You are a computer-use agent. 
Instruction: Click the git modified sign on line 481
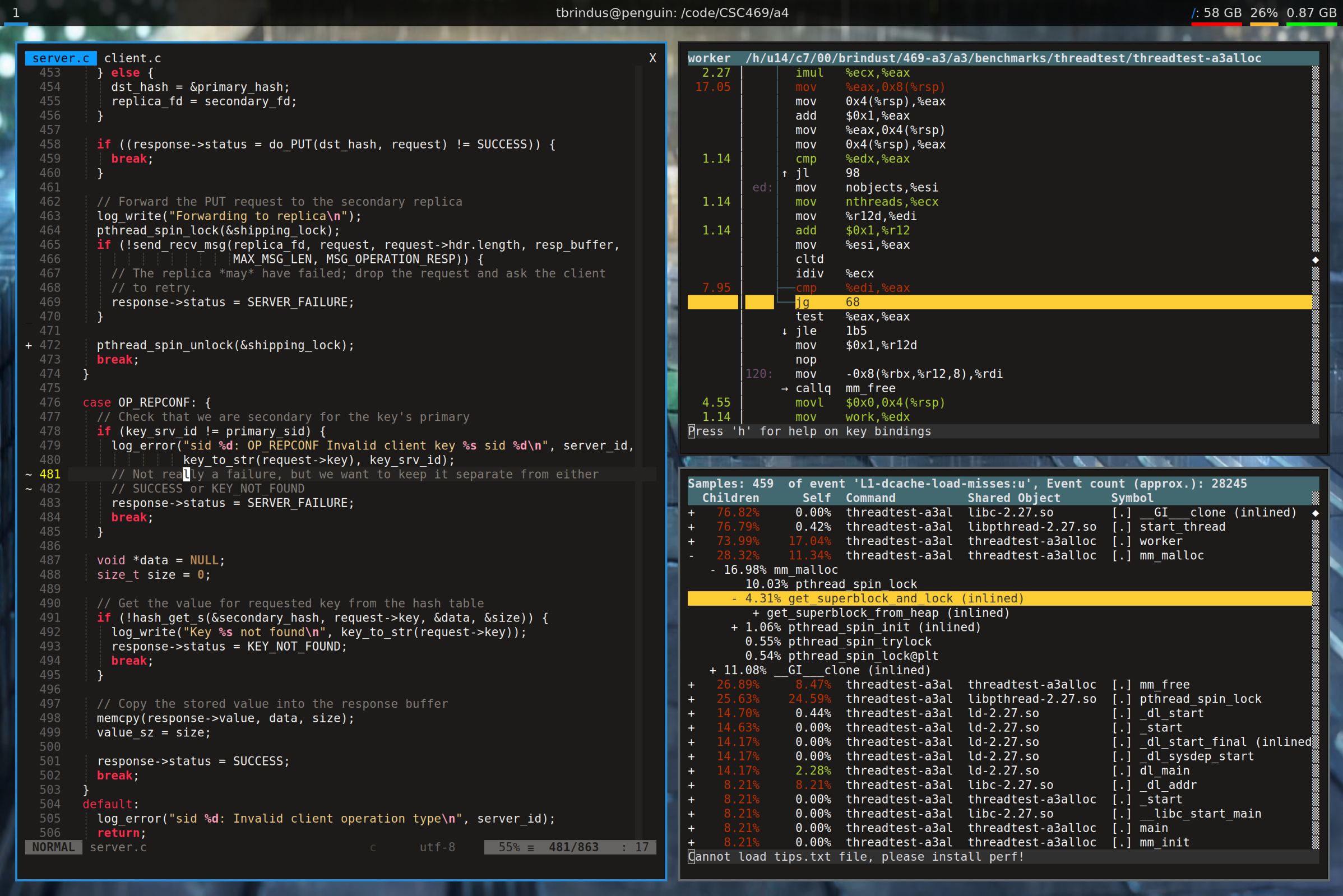click(x=29, y=474)
